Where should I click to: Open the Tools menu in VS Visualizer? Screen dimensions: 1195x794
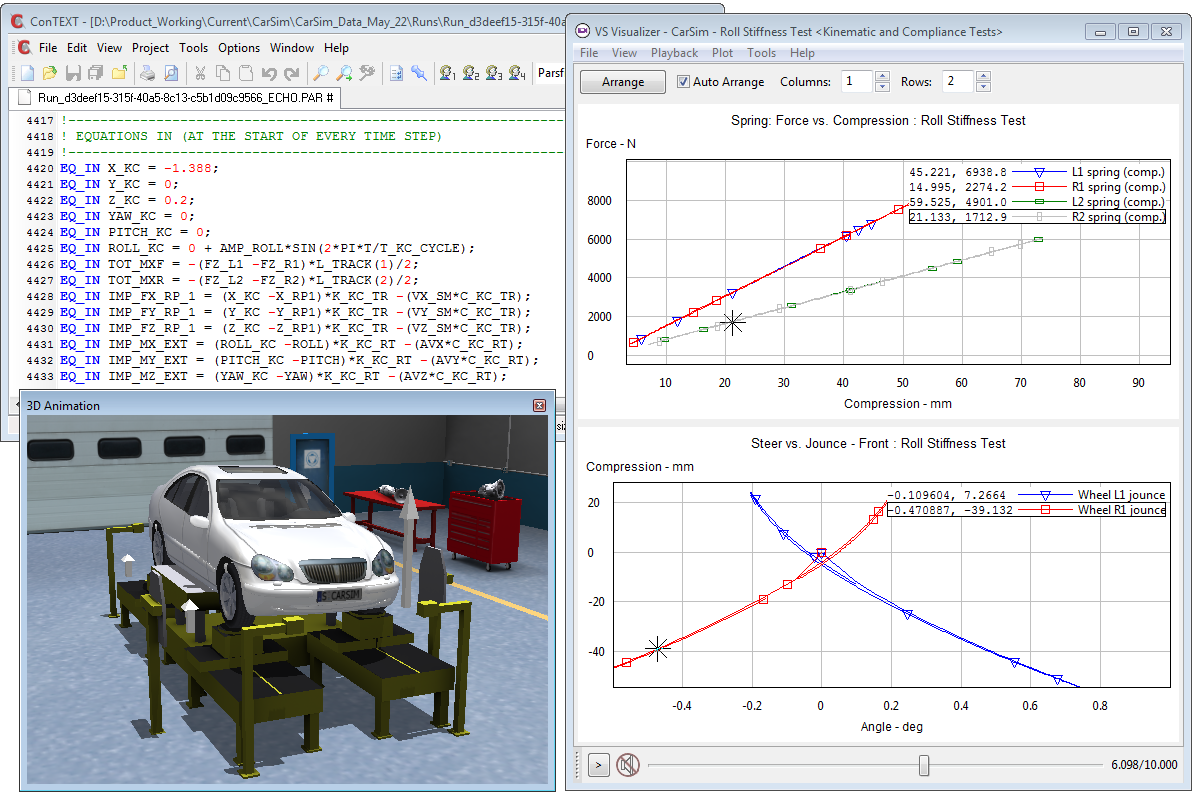[761, 53]
